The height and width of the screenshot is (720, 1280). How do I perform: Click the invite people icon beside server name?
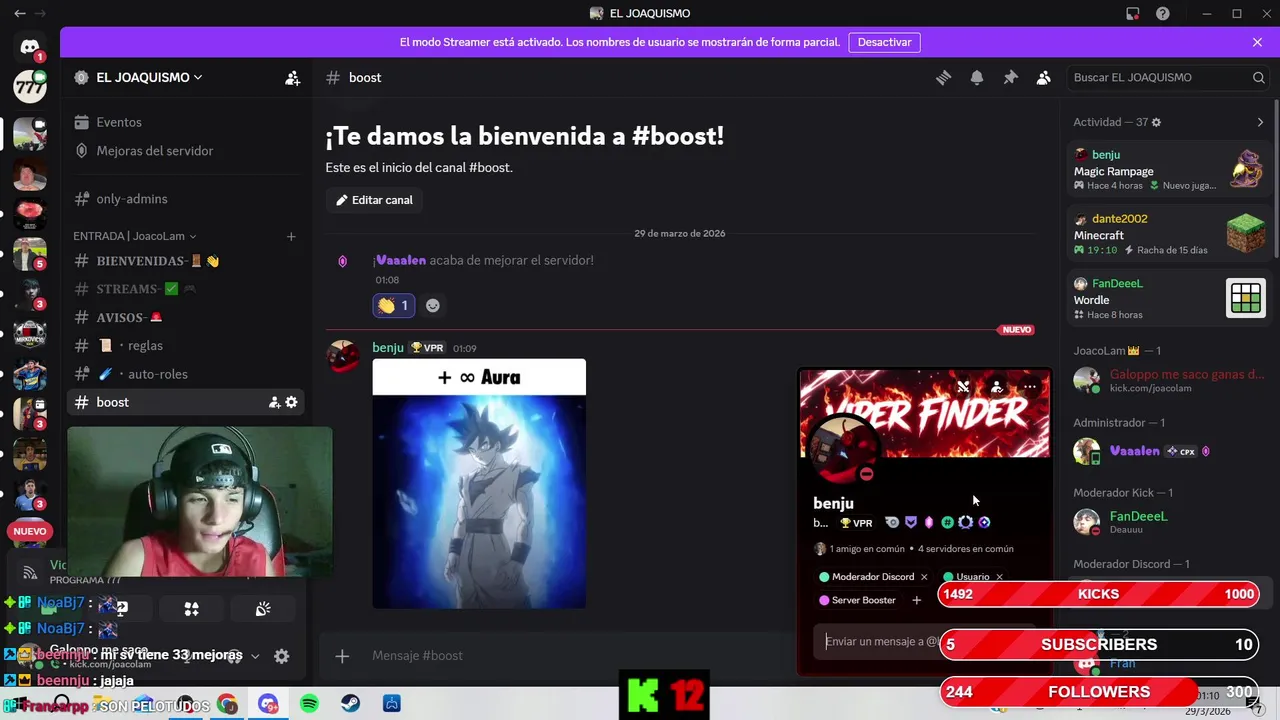pos(292,77)
